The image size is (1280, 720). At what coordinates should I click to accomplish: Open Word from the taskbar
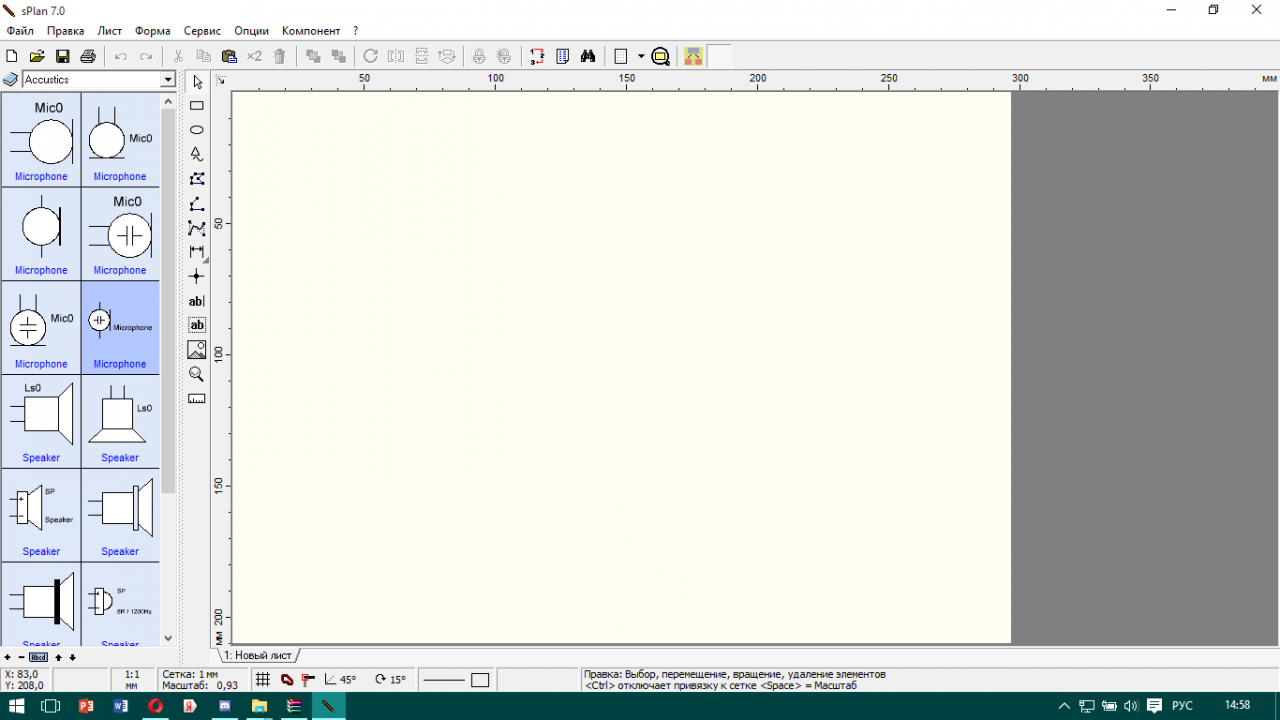(121, 705)
